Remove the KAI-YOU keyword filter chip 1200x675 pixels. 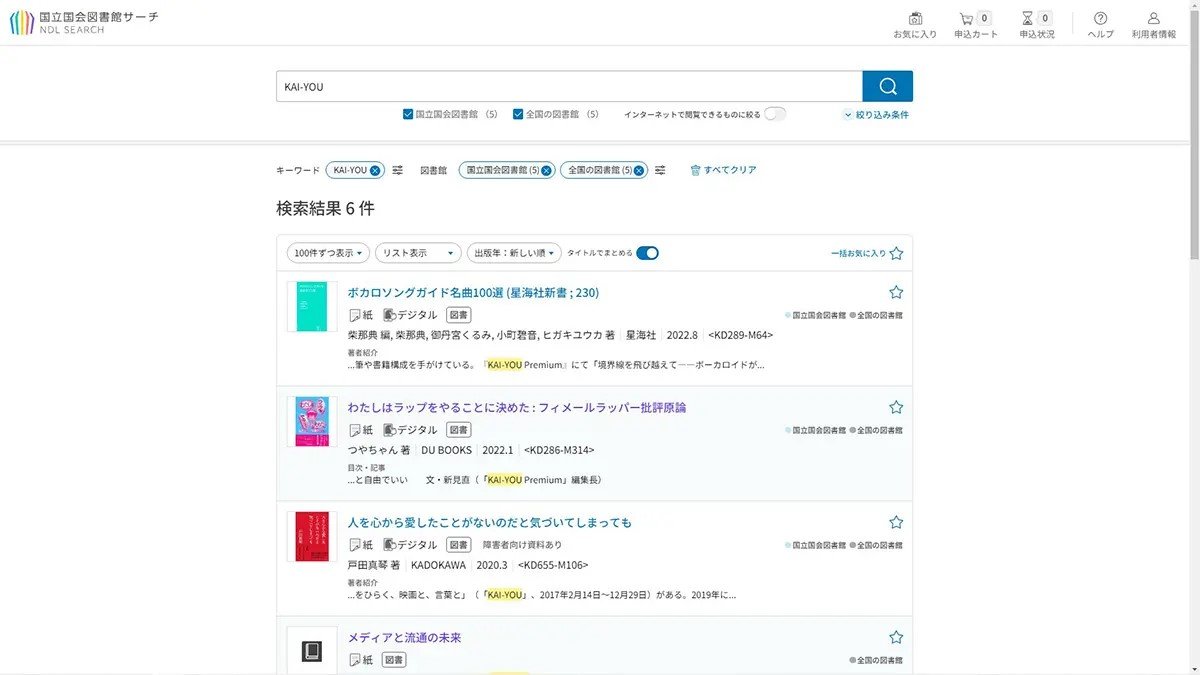[375, 170]
